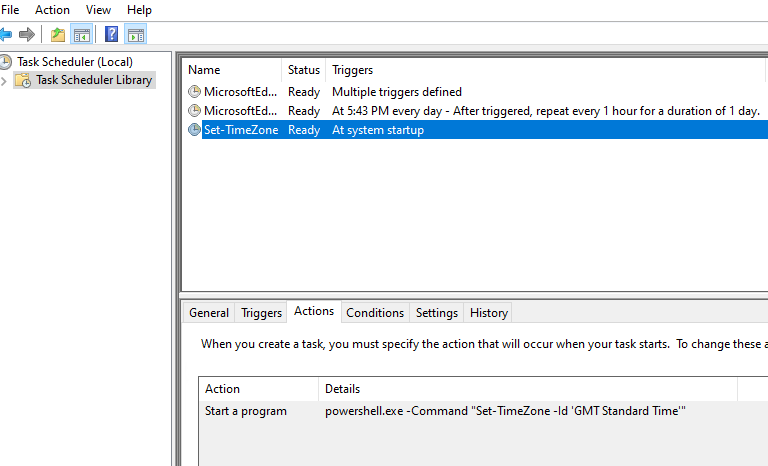Toggle the Show/Hide Action Pane icon
Image resolution: width=768 pixels, height=466 pixels.
136,34
